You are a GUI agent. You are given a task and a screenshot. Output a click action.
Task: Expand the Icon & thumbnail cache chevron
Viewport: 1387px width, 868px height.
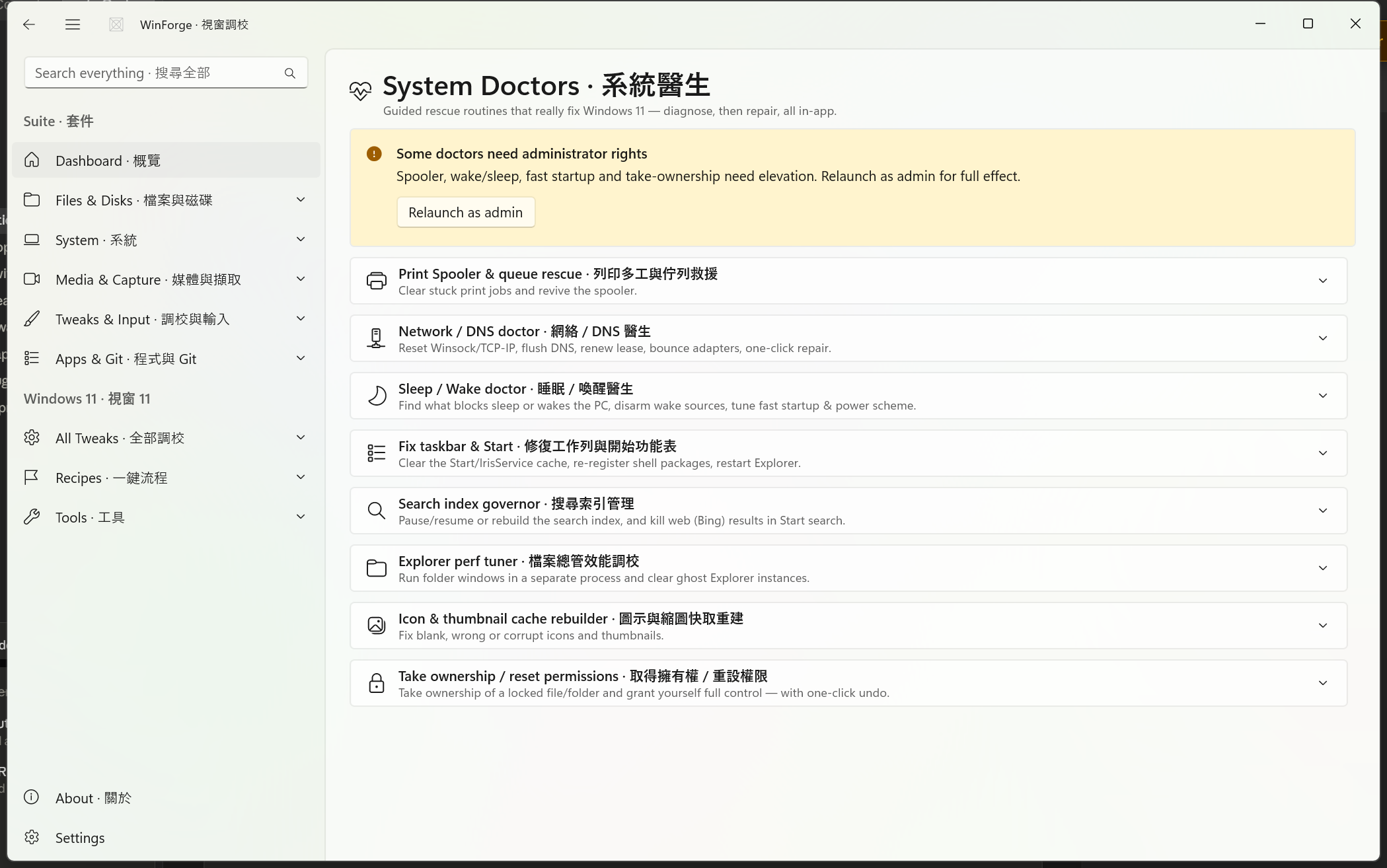1323,626
